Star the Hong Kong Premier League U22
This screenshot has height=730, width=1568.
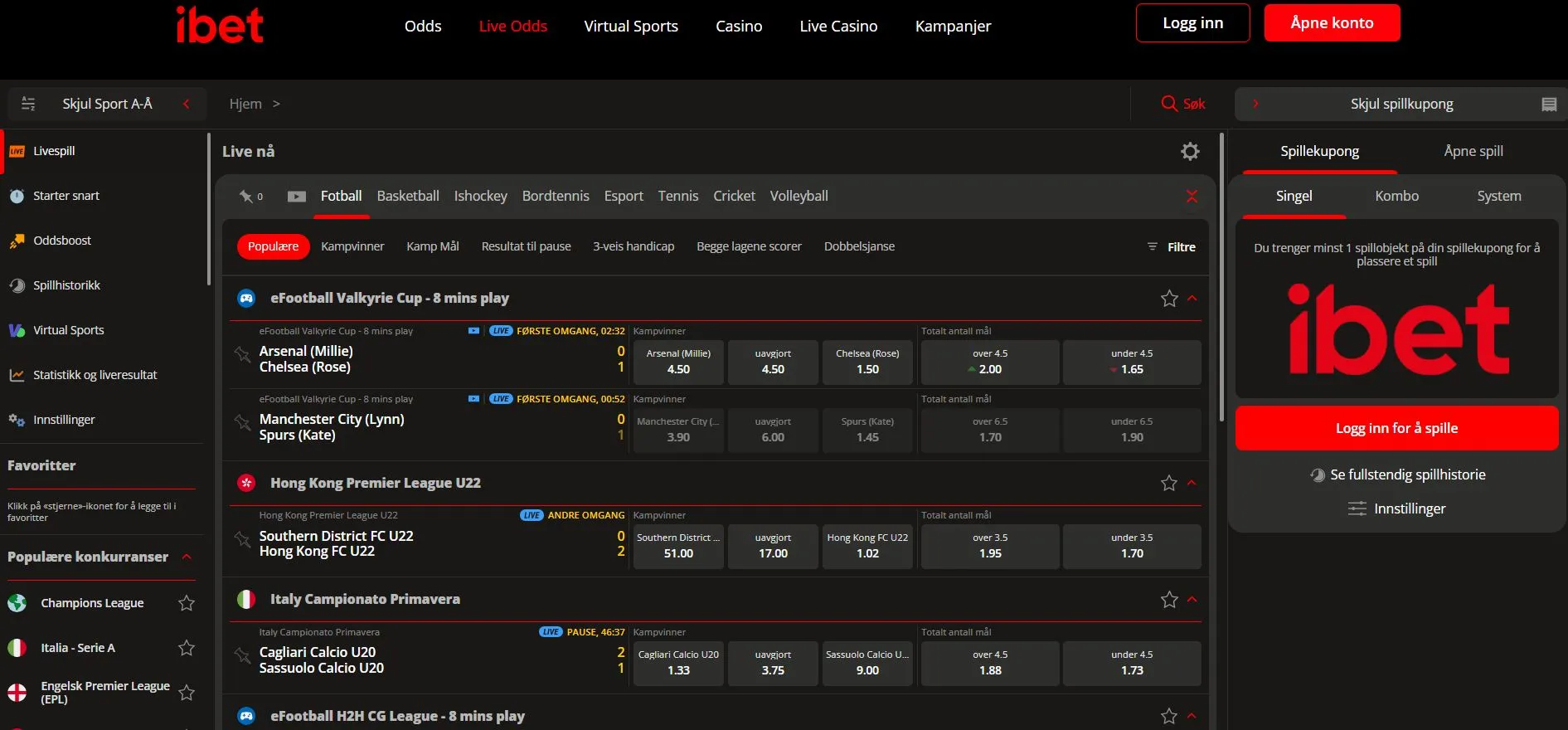[x=1169, y=483]
